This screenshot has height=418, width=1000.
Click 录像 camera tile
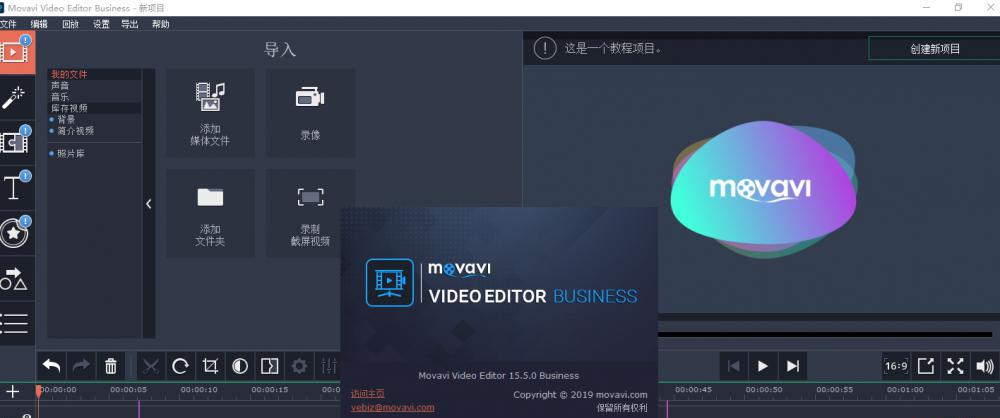pyautogui.click(x=311, y=113)
